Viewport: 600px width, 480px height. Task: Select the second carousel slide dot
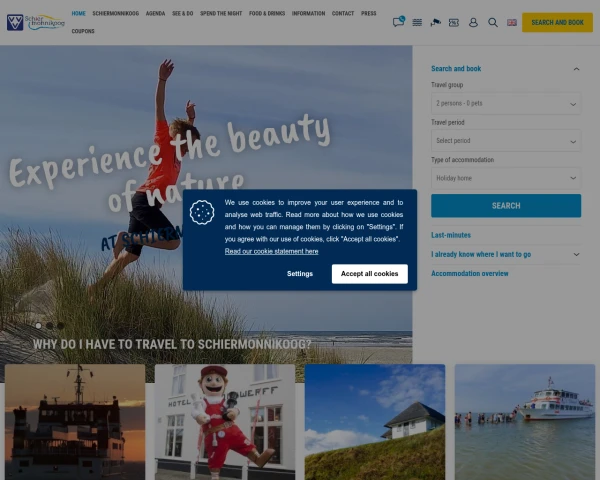pyautogui.click(x=49, y=325)
